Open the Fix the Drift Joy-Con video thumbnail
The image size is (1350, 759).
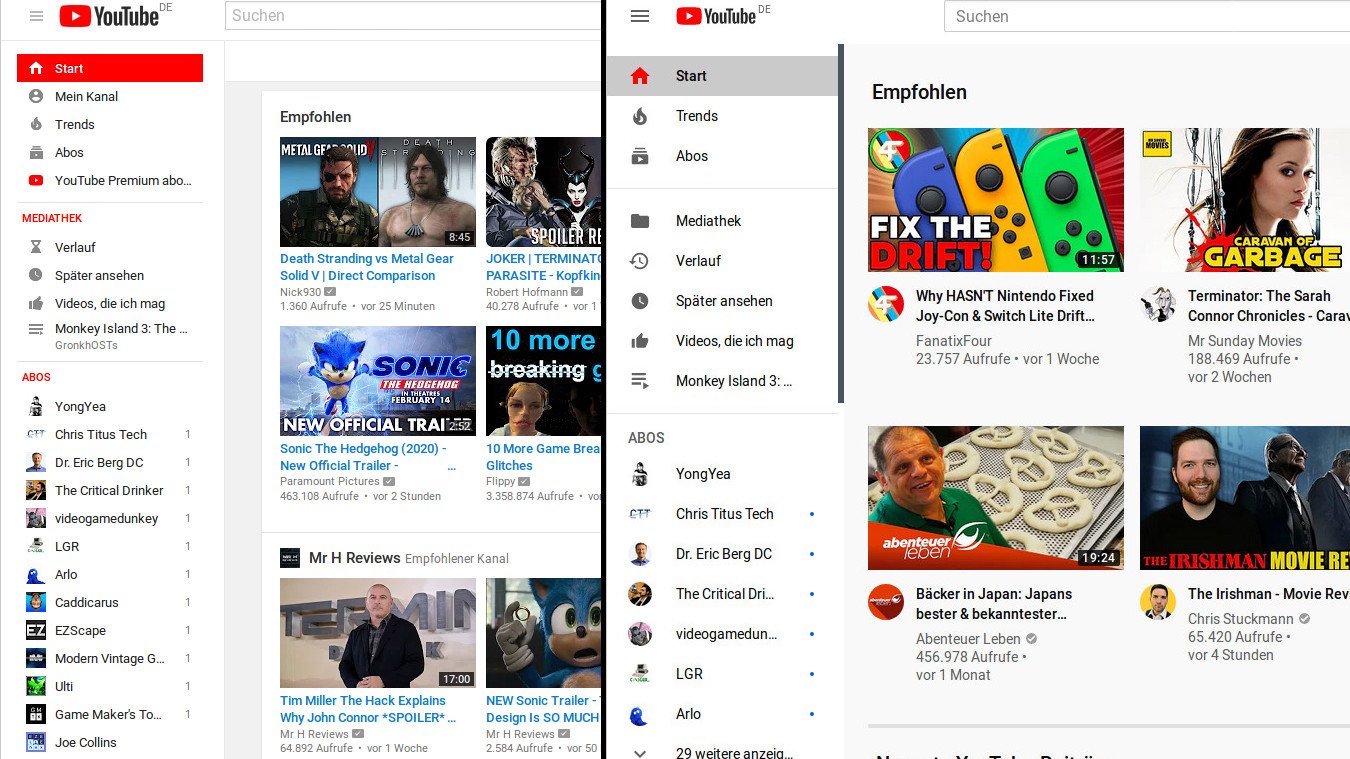pyautogui.click(x=995, y=199)
